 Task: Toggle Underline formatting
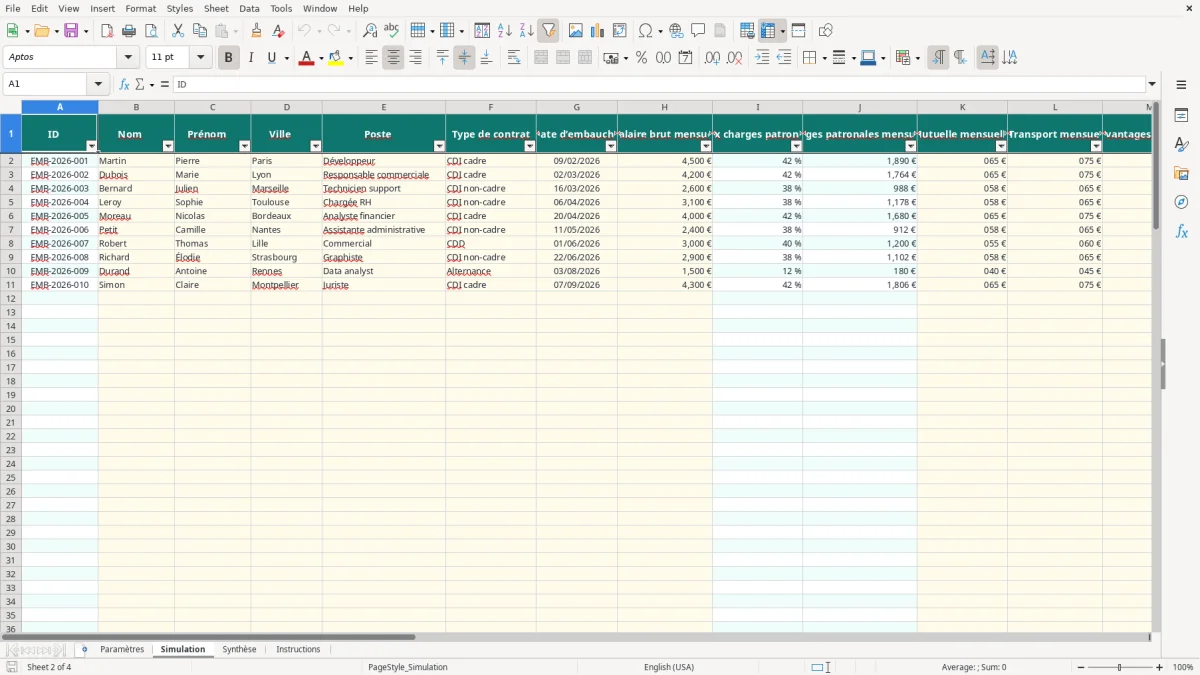click(271, 58)
